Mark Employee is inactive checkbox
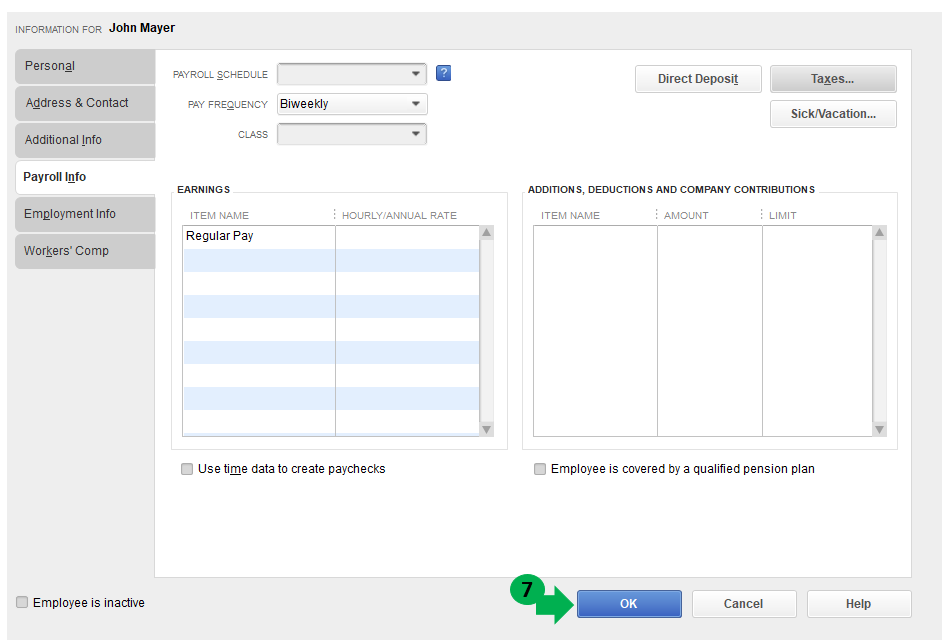This screenshot has height=640, width=950. [22, 602]
